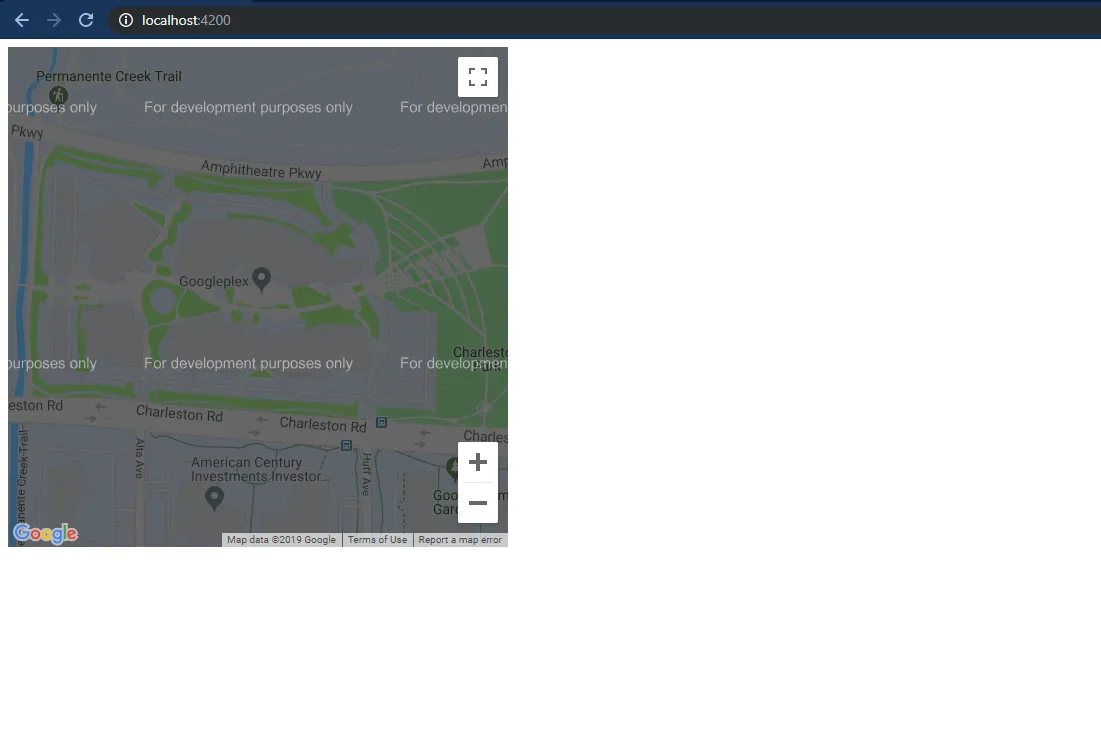
Task: Reload the localhost page
Action: 86,20
